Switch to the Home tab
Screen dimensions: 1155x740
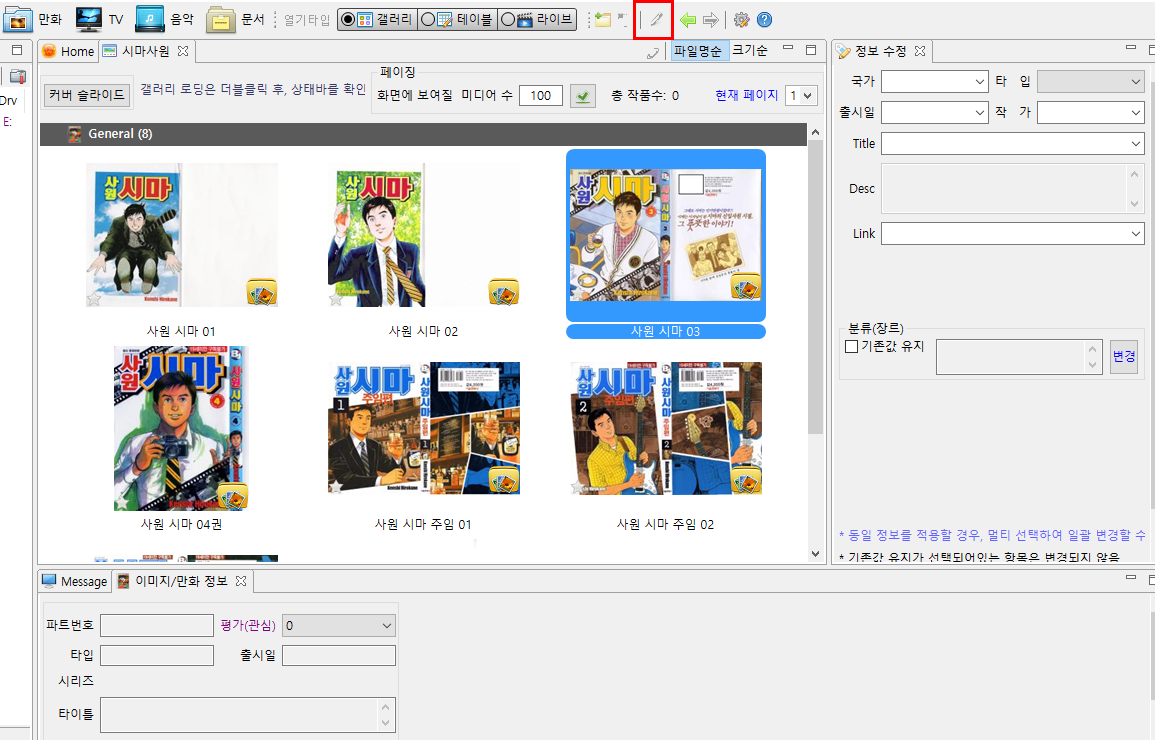(x=69, y=51)
